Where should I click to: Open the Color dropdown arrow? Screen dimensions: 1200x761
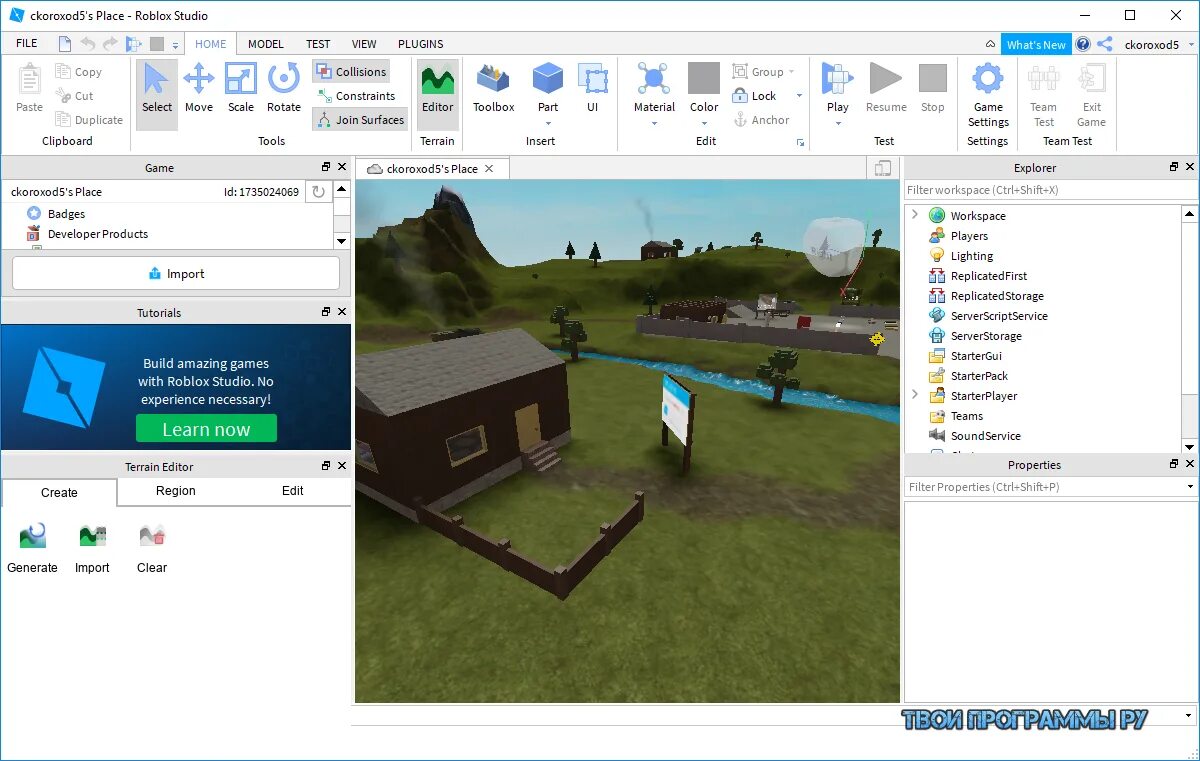(704, 124)
